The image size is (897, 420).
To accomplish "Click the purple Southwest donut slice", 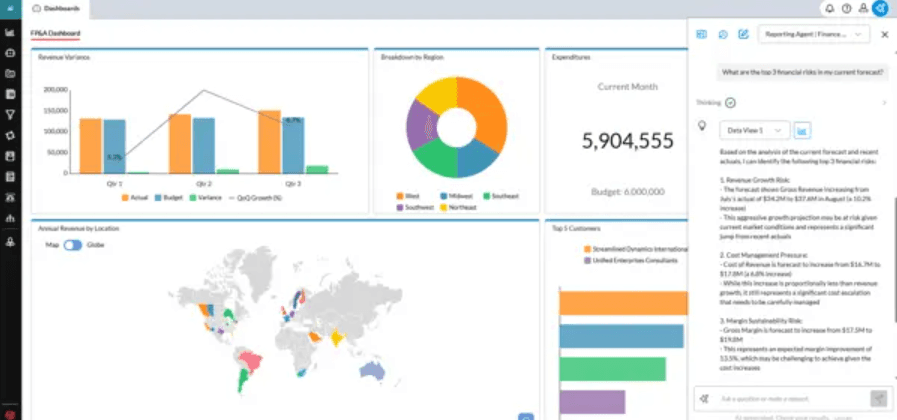I will tap(421, 125).
